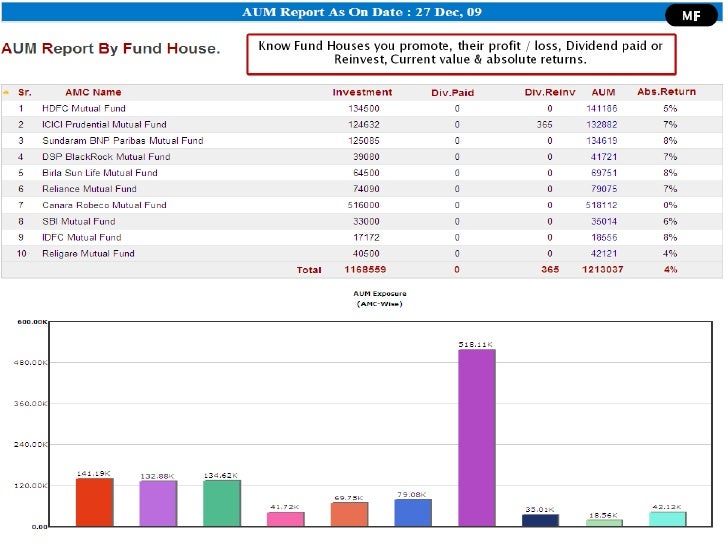Select Sundaram BNP Paribas Mutual Fund
Image resolution: width=728 pixels, height=546 pixels.
pyautogui.click(x=123, y=141)
